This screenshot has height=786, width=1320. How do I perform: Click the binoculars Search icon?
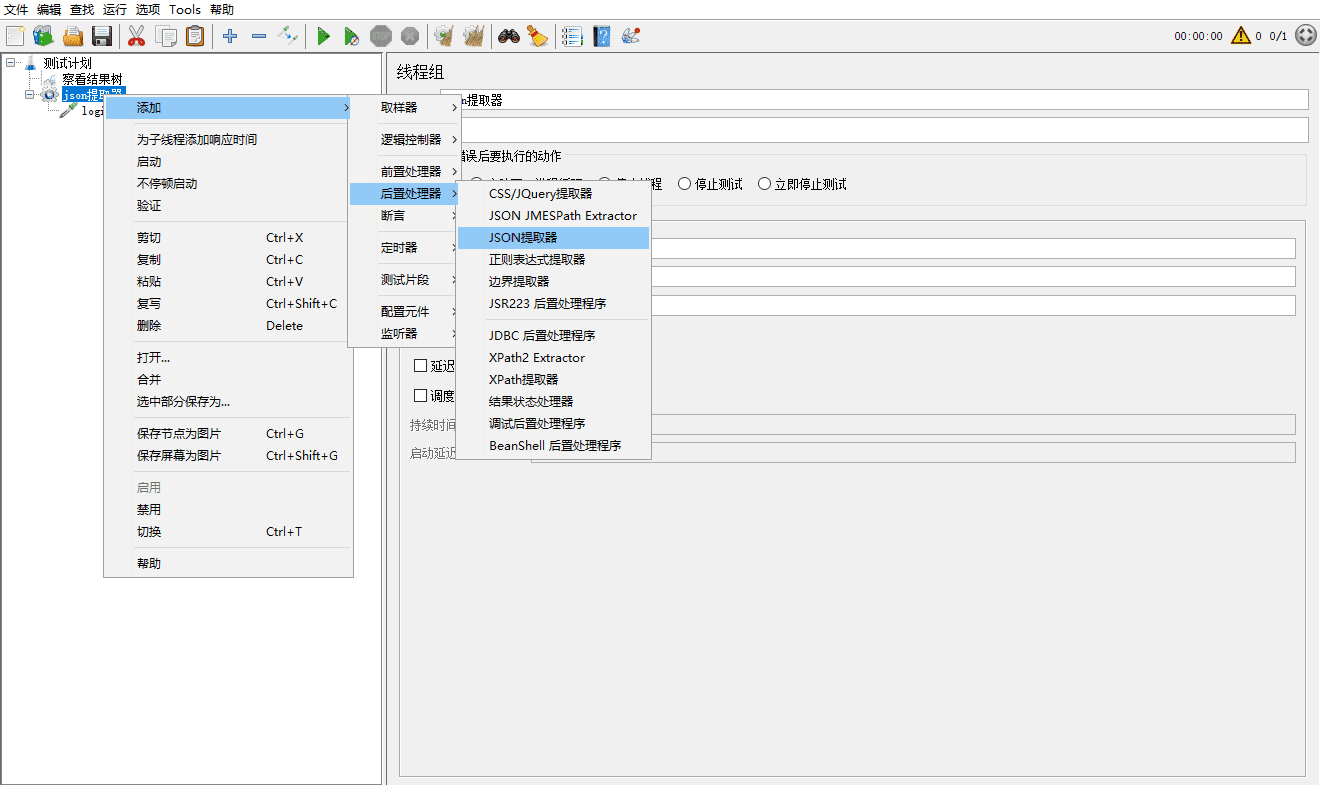tap(509, 36)
